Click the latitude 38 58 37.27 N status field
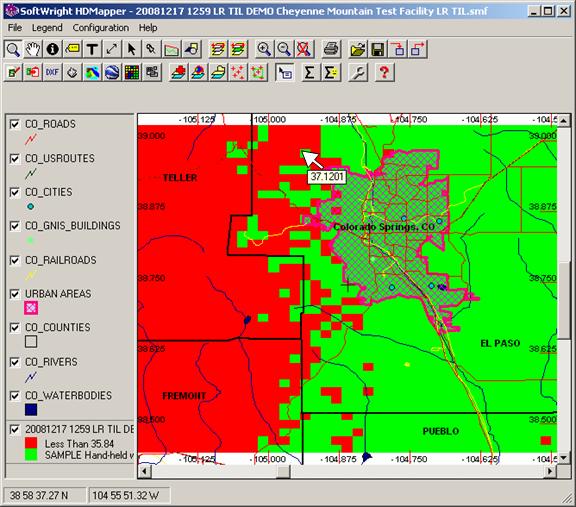Screen dimensions: 576x507 pos(44,496)
